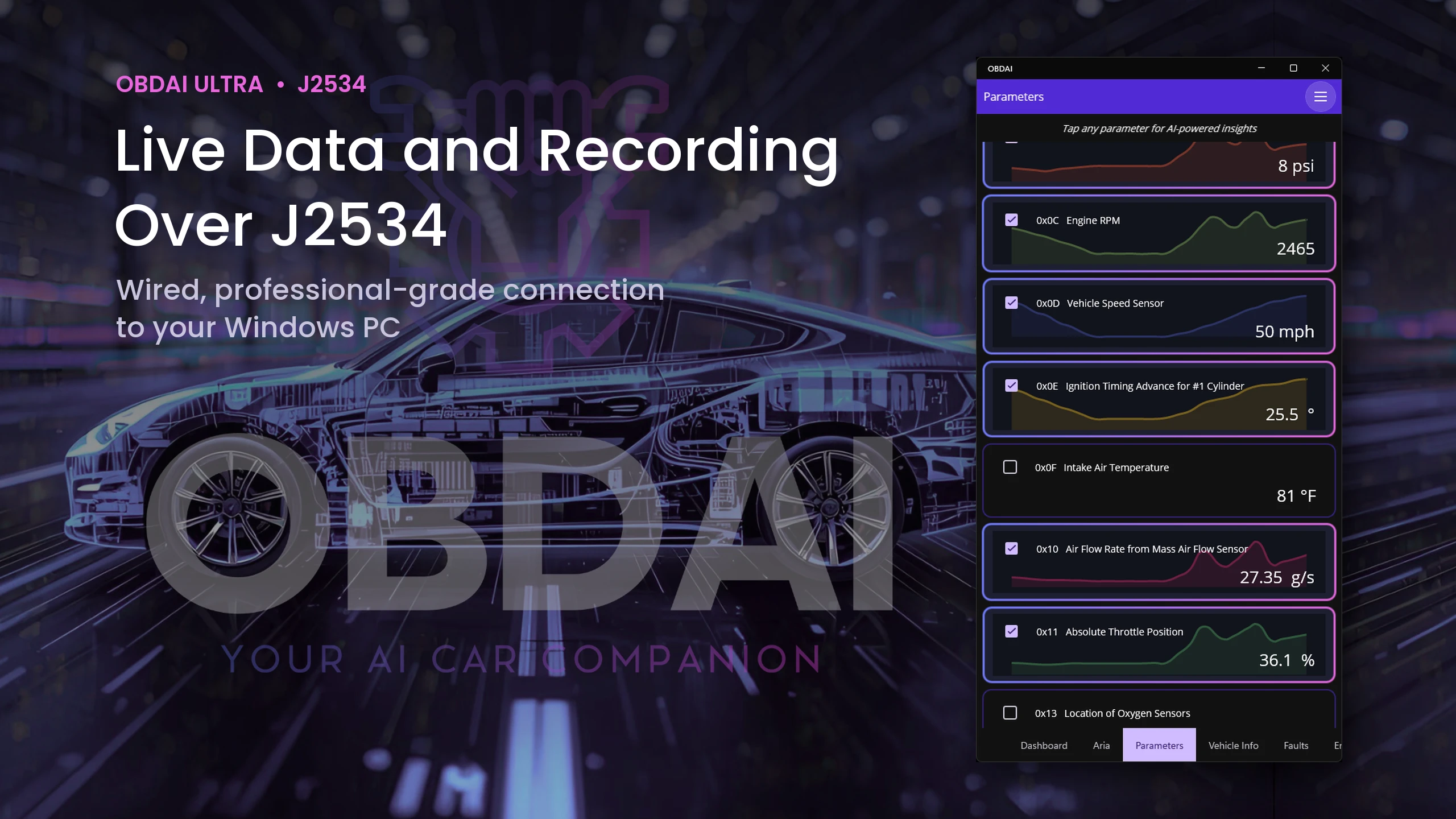Uncheck Ignition Timing Advance checkbox
The height and width of the screenshot is (819, 1456).
tap(1011, 386)
